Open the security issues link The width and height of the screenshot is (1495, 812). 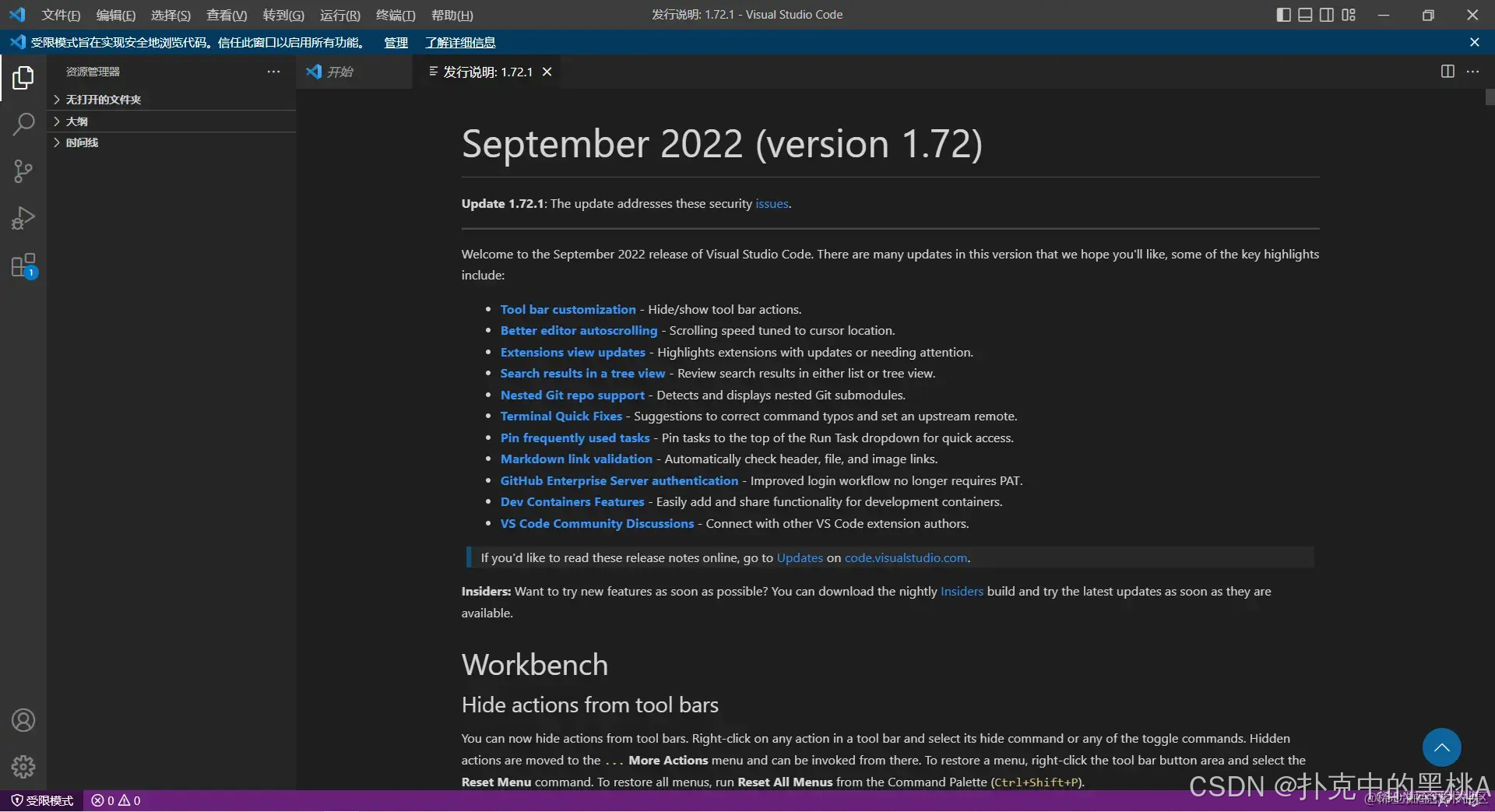(772, 203)
